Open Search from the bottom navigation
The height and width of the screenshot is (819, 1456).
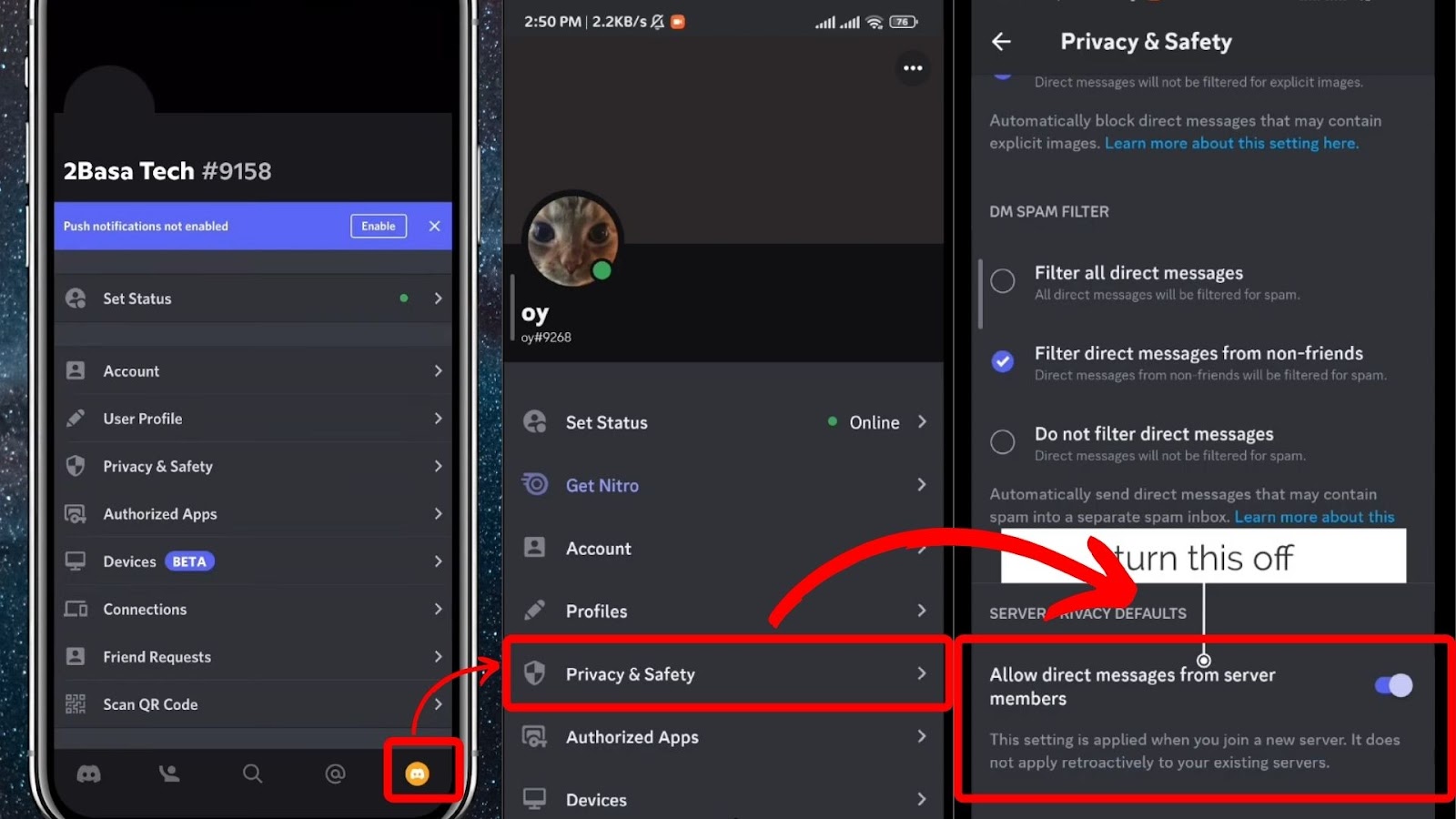point(251,773)
